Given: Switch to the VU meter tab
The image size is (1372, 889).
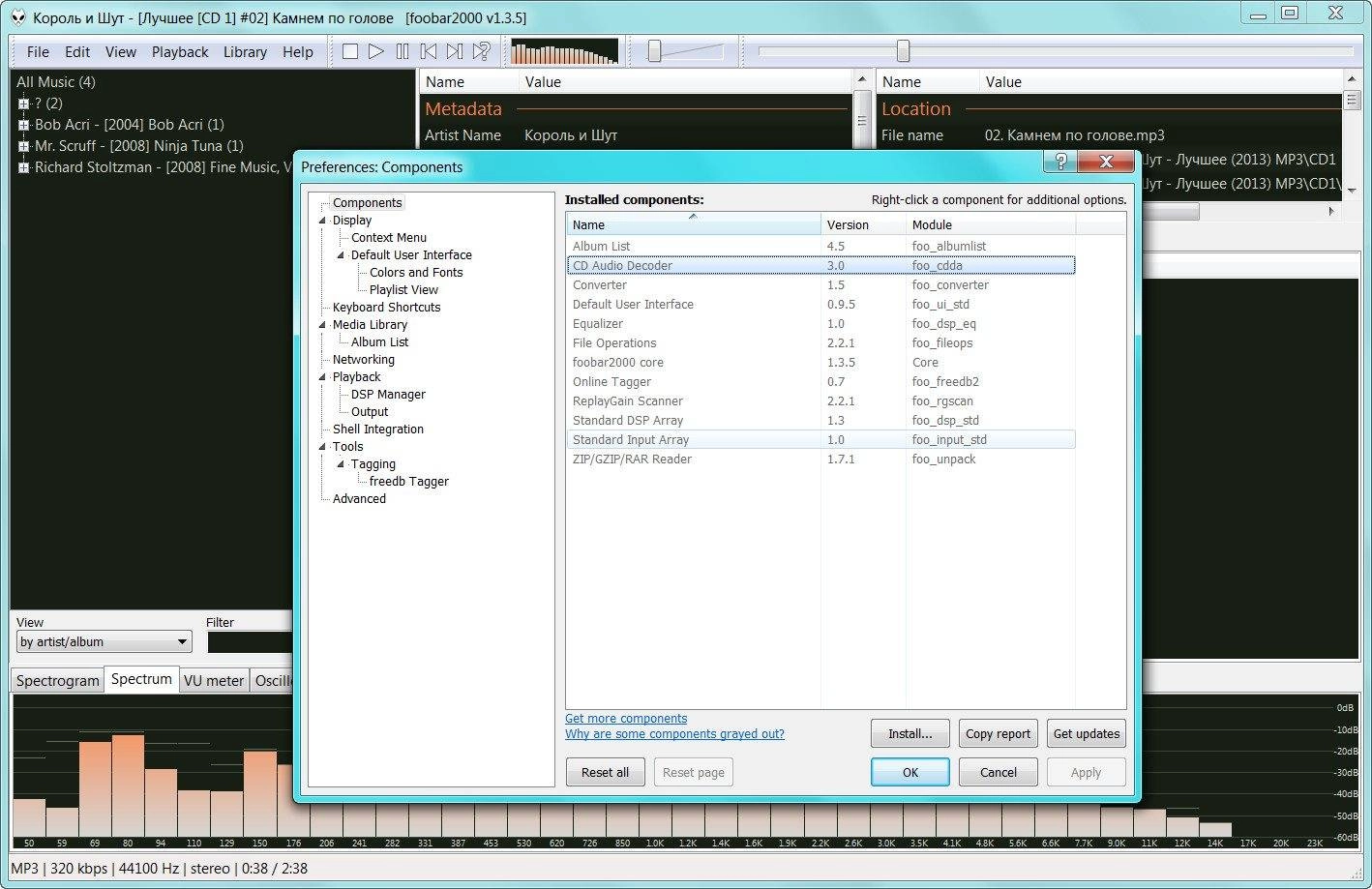Looking at the screenshot, I should 214,681.
